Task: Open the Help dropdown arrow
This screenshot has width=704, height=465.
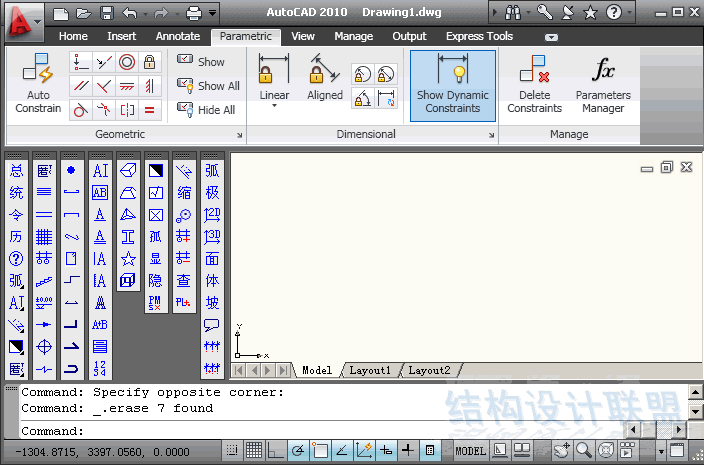Action: pyautogui.click(x=629, y=13)
